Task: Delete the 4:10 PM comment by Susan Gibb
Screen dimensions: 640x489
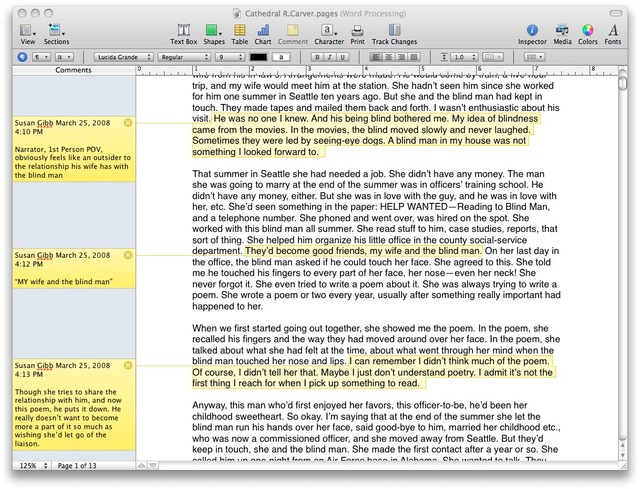Action: pyautogui.click(x=128, y=122)
